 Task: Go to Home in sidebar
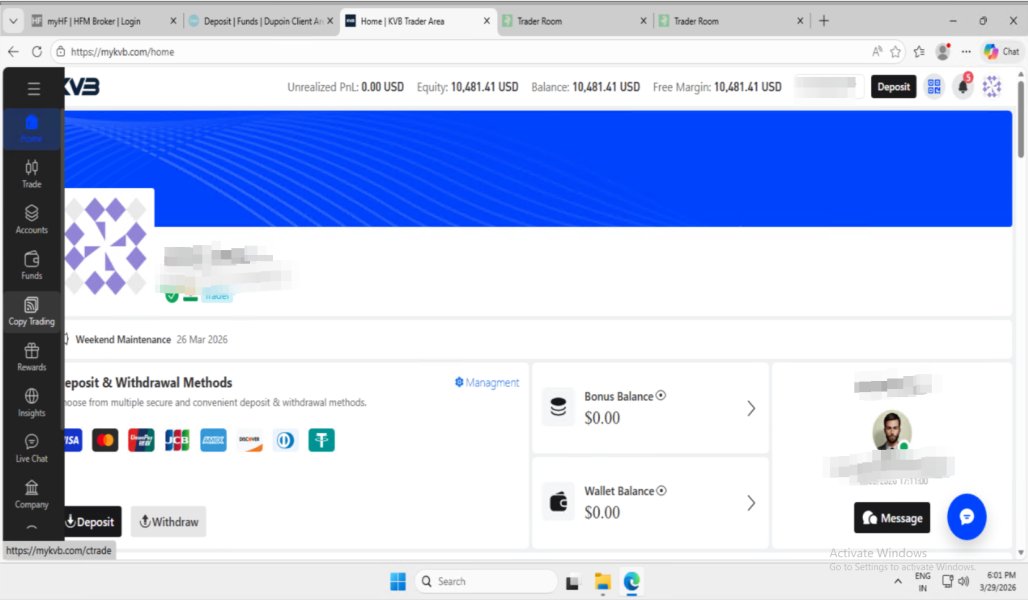click(31, 128)
